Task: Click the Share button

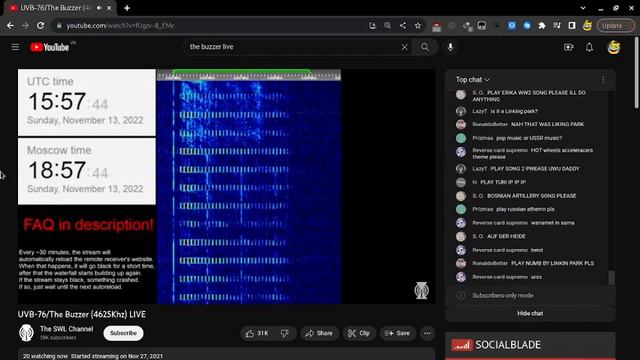Action: pyautogui.click(x=319, y=333)
